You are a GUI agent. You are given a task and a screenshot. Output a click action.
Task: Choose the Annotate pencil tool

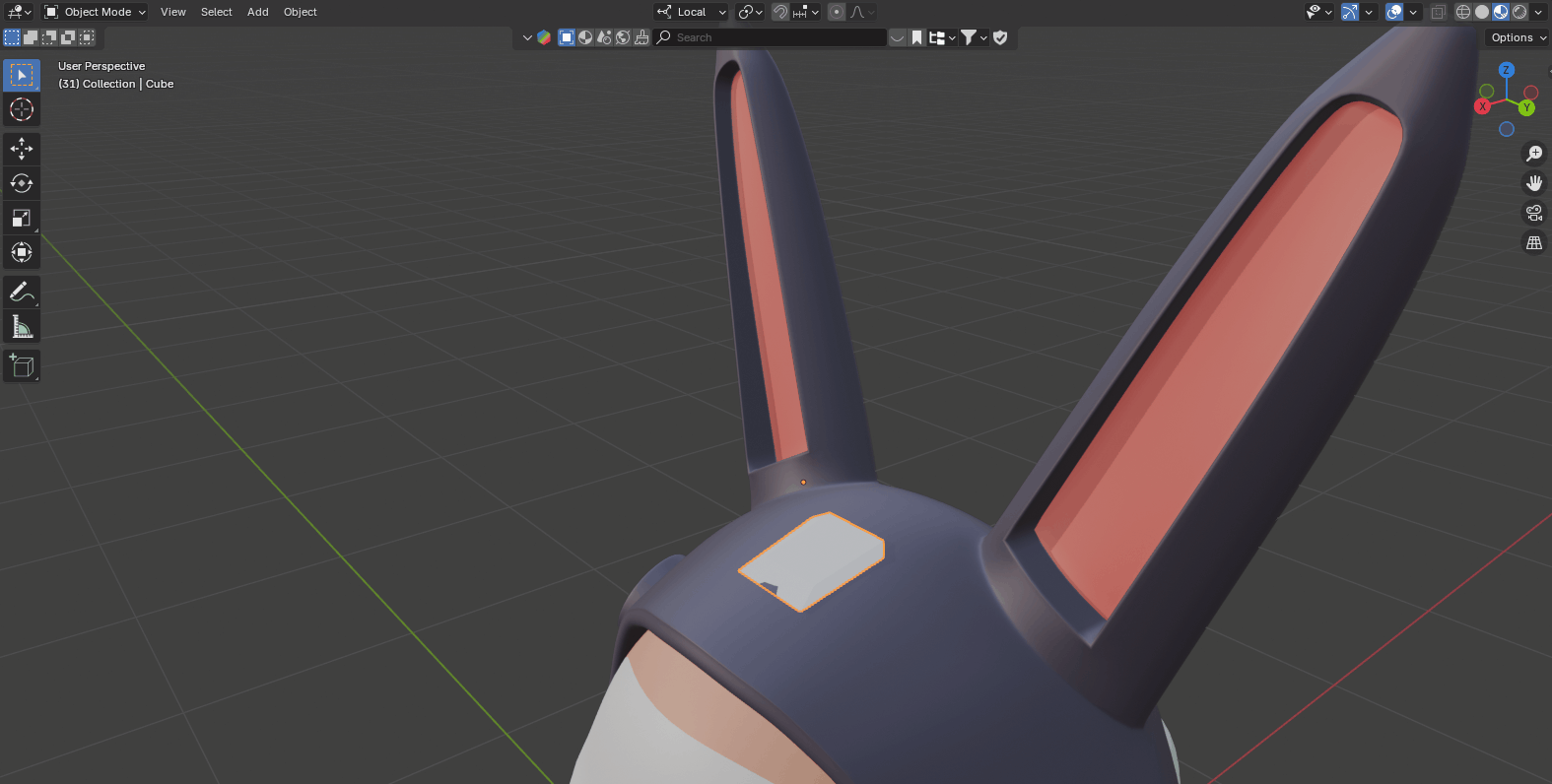click(22, 292)
